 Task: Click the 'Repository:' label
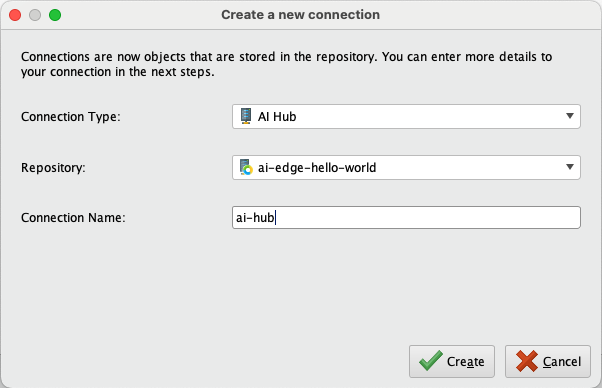[53, 168]
